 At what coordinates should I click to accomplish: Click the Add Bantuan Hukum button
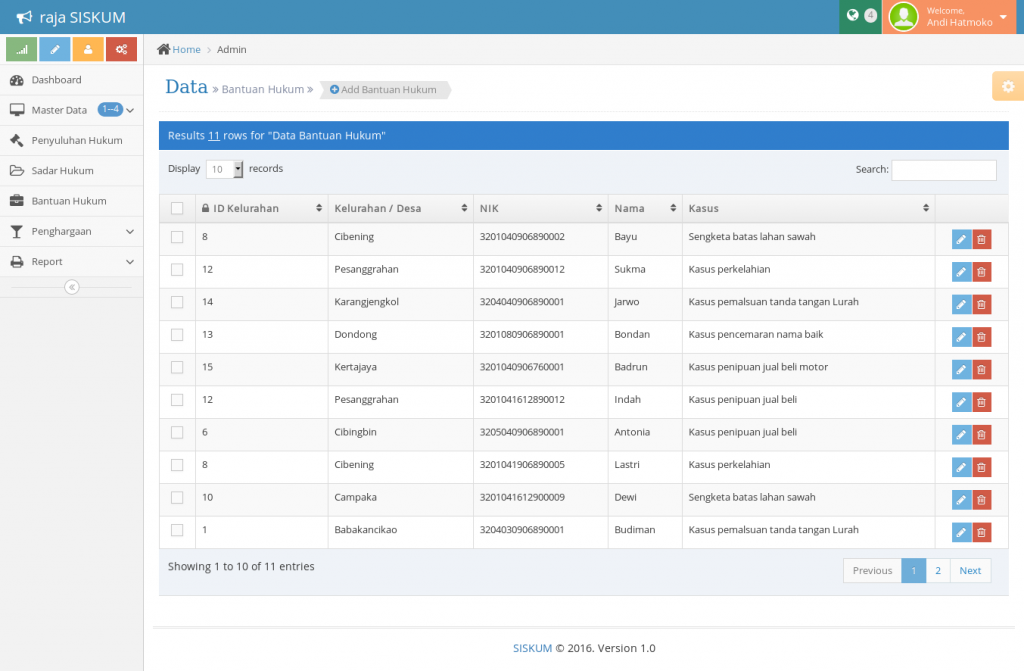[x=384, y=90]
